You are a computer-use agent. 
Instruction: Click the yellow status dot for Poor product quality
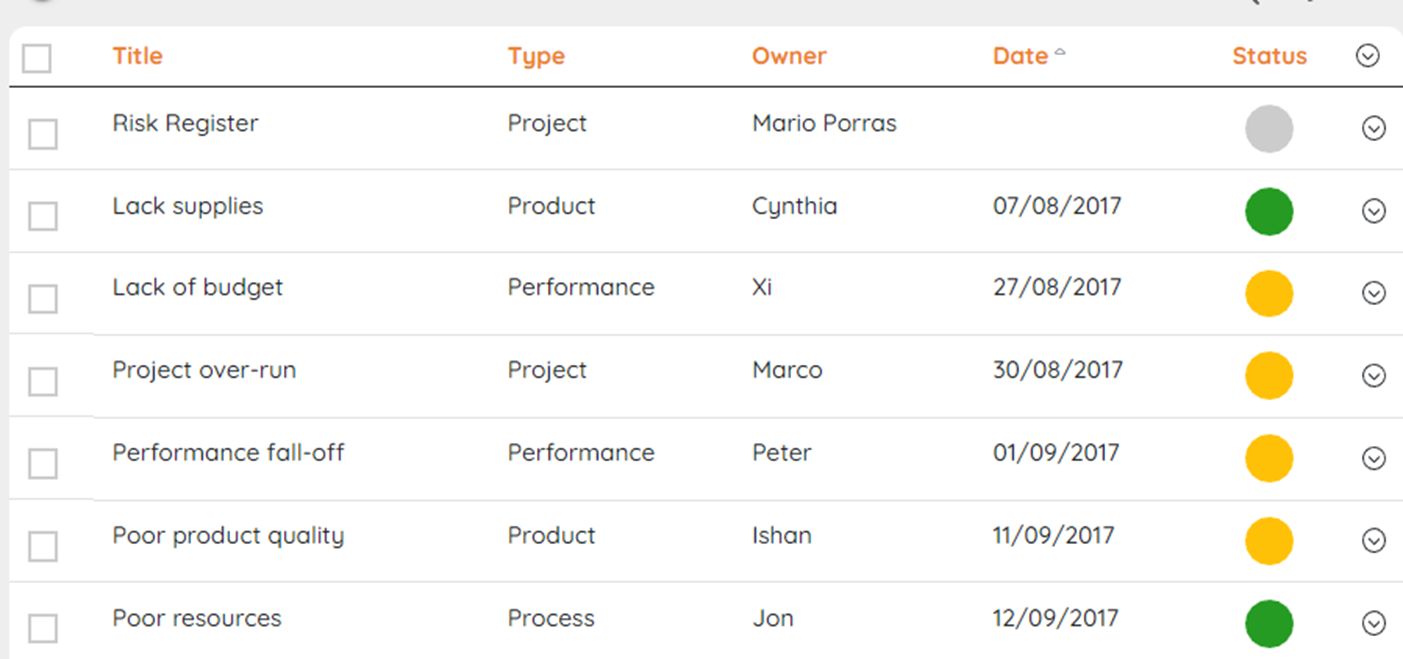click(x=1269, y=541)
